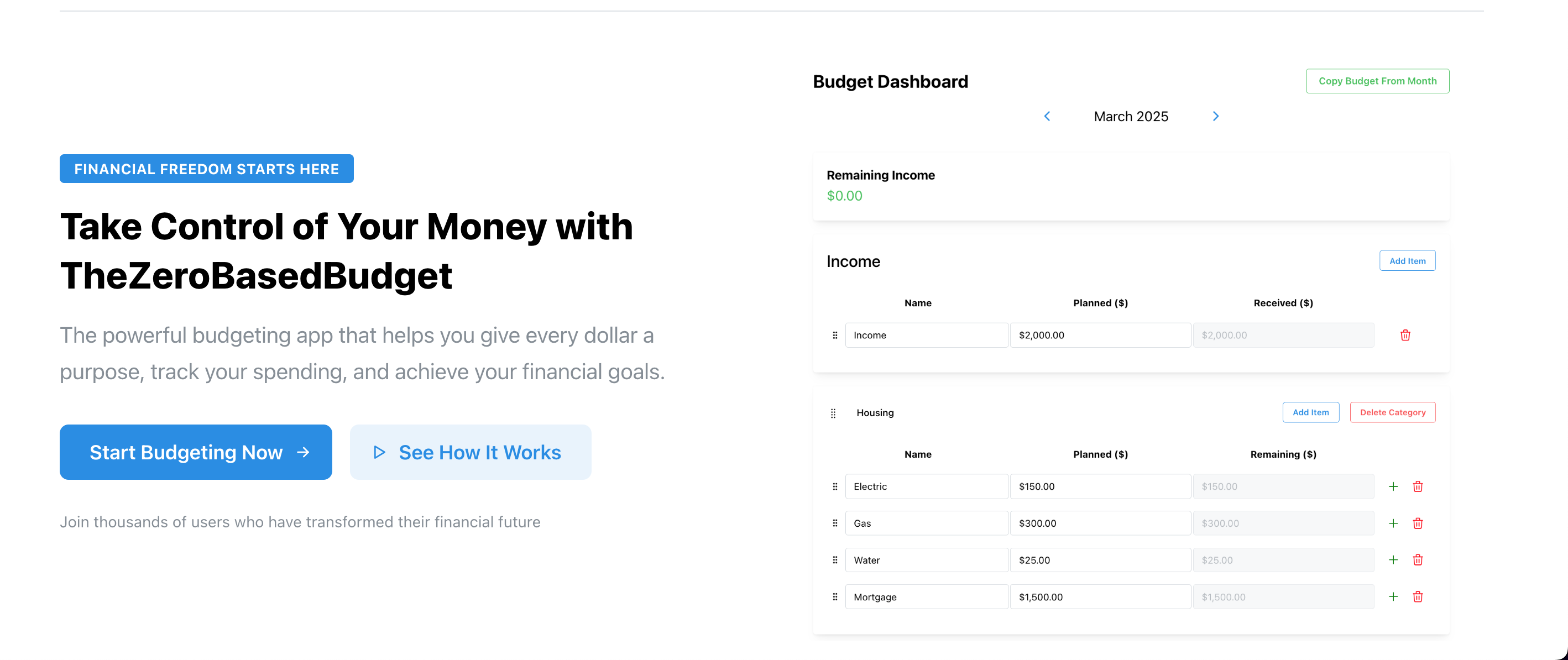The width and height of the screenshot is (1568, 660).
Task: Click See How It Works button
Action: coord(471,452)
